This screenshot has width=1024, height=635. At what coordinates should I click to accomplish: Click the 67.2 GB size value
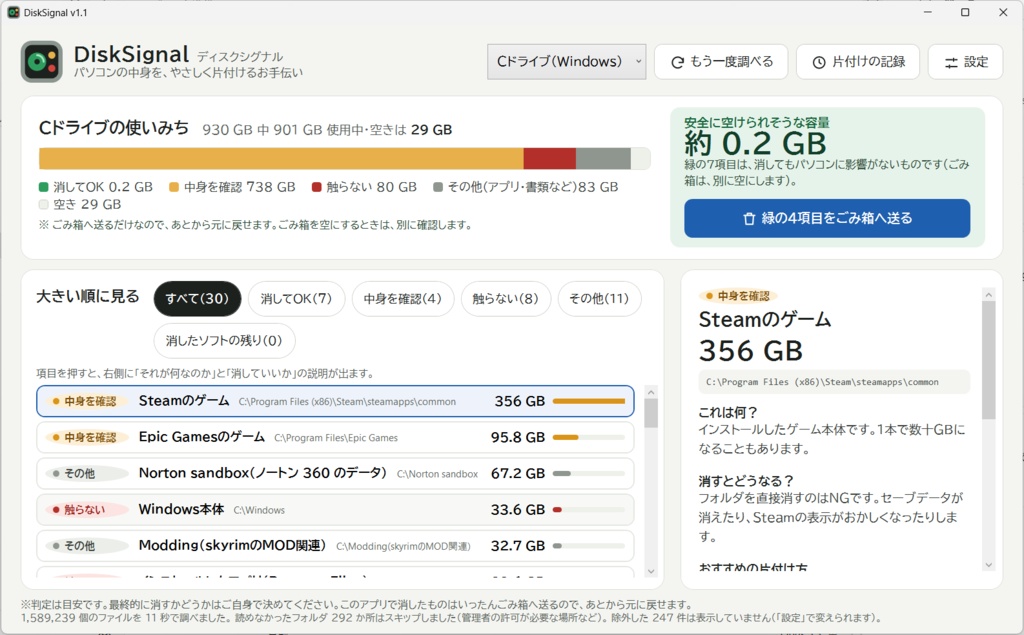[518, 474]
